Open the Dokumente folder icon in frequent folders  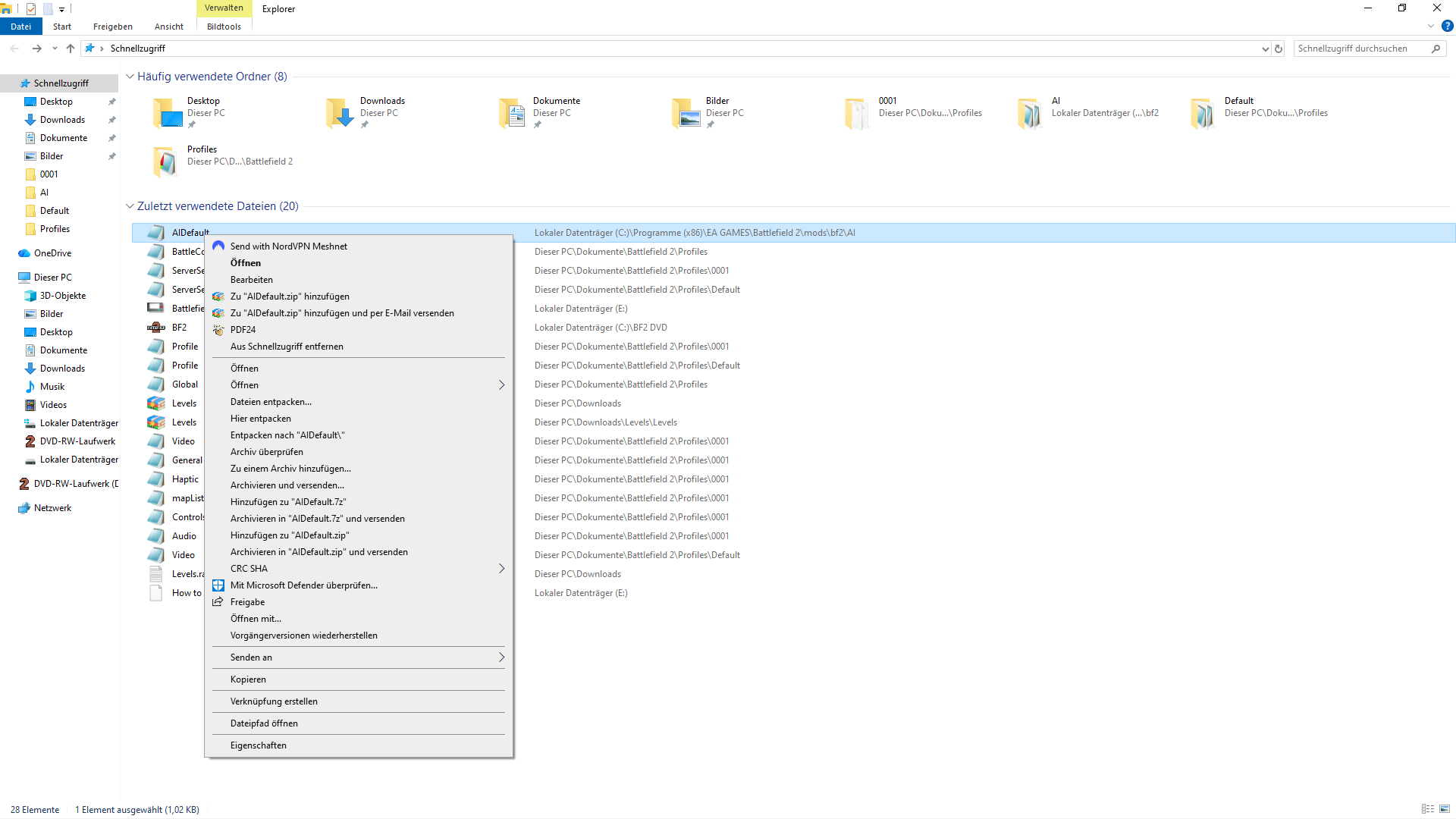point(513,113)
